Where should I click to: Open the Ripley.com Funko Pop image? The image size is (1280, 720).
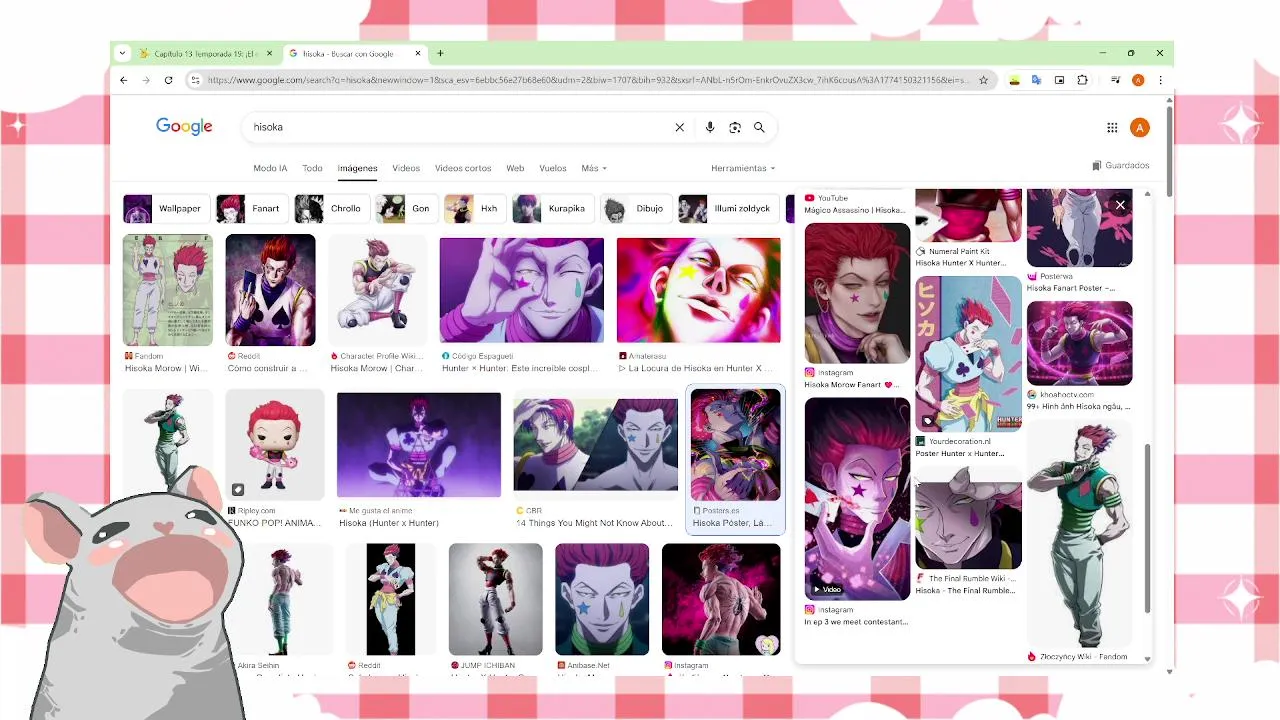pos(275,445)
